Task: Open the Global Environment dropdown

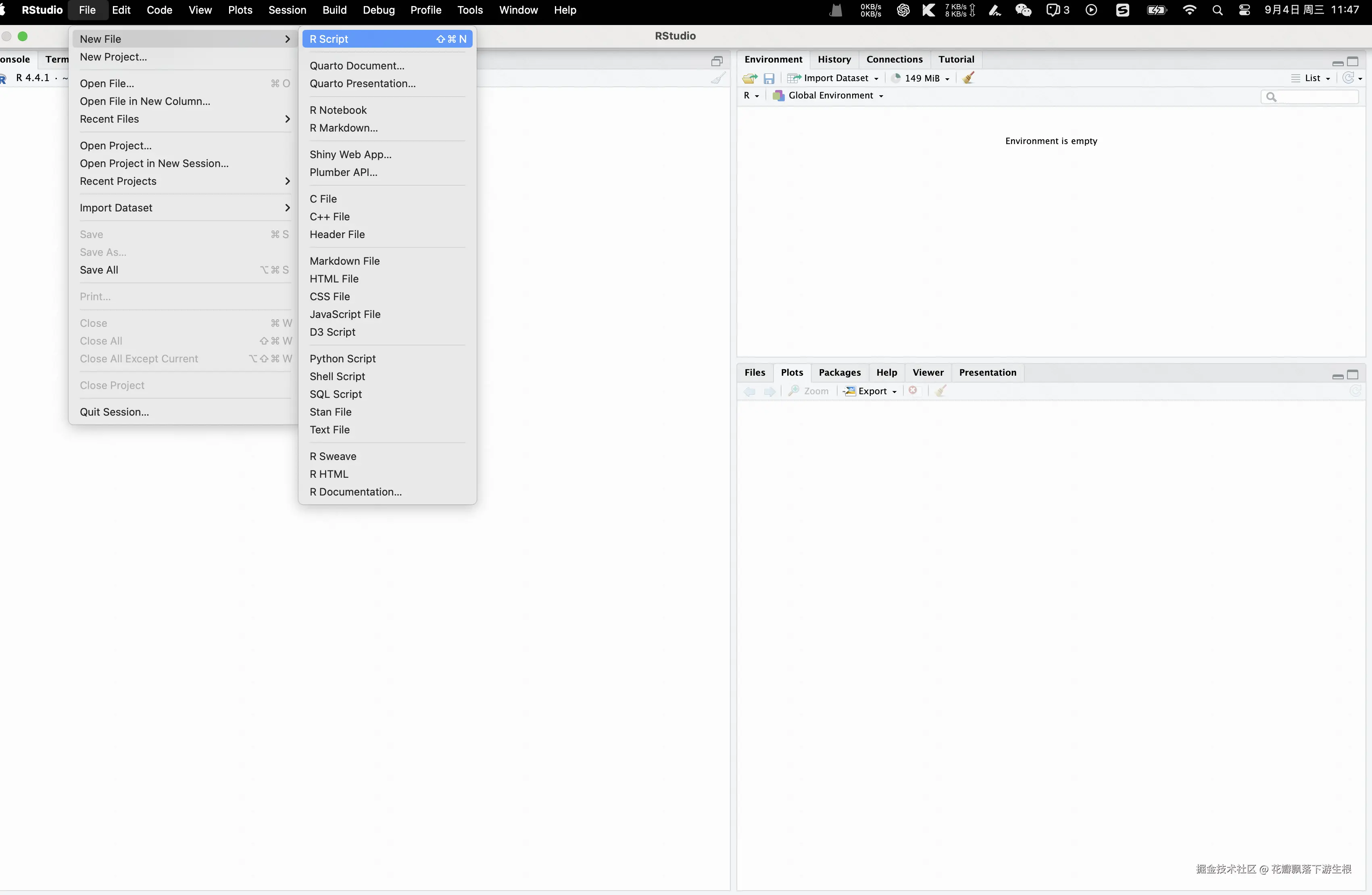Action: coord(831,96)
